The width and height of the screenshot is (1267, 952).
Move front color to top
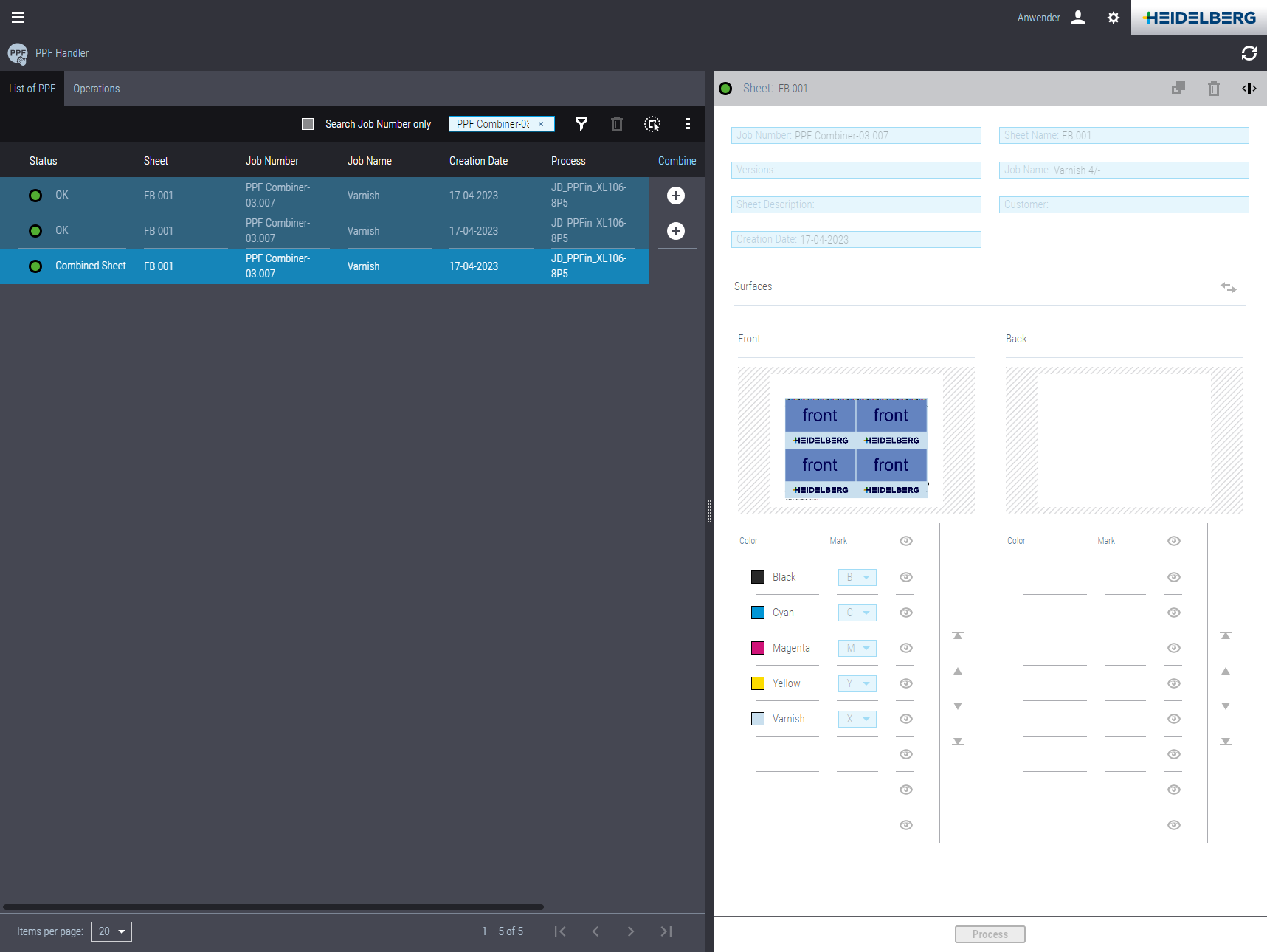point(957,635)
